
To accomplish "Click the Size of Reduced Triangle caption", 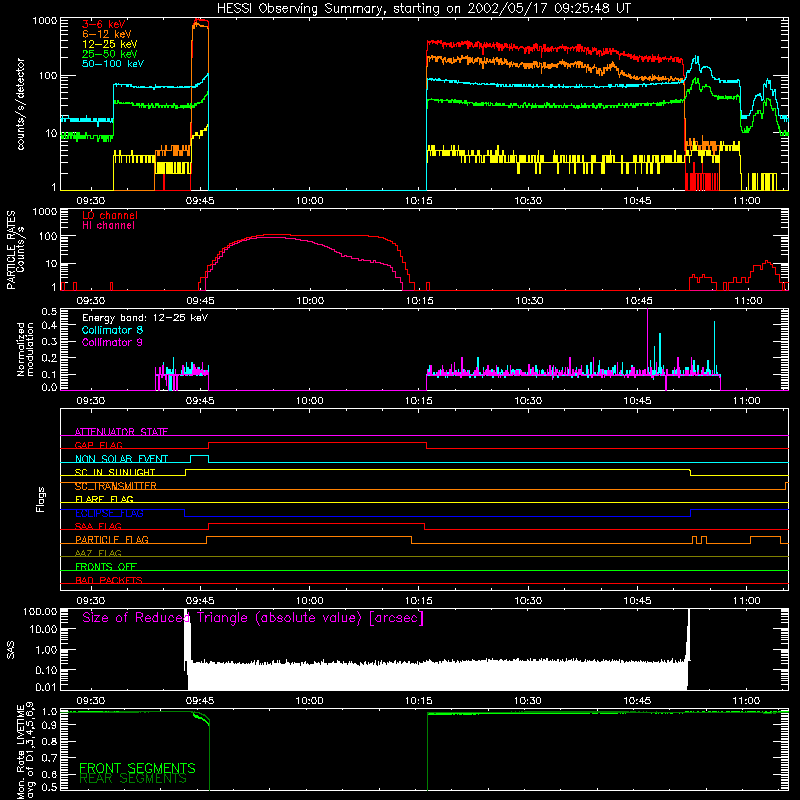I will coord(253,618).
